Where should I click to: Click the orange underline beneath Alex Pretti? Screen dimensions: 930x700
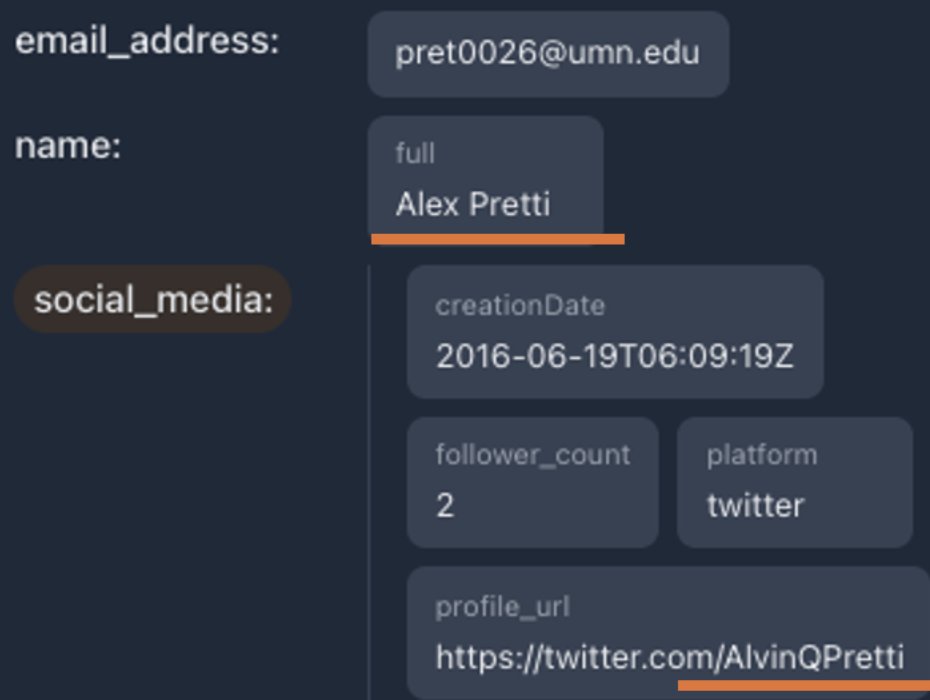coord(497,239)
